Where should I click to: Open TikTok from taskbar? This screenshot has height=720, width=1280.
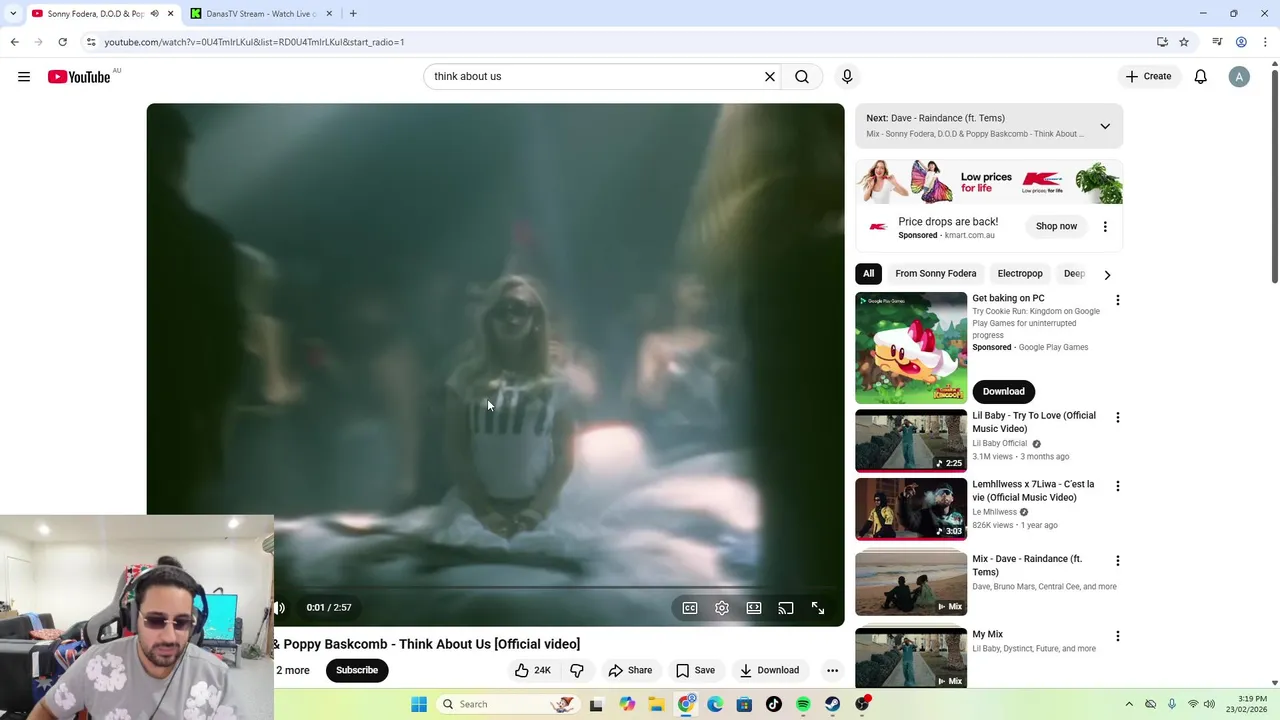[774, 704]
